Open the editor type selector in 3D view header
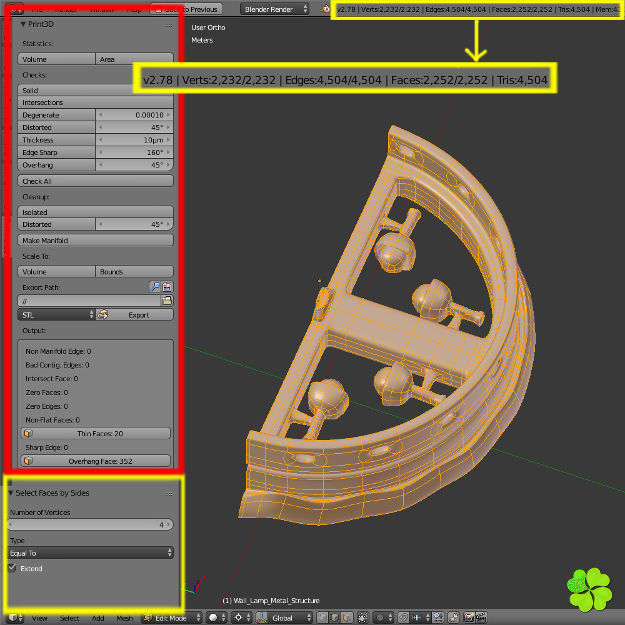This screenshot has height=625, width=625. click(x=15, y=617)
